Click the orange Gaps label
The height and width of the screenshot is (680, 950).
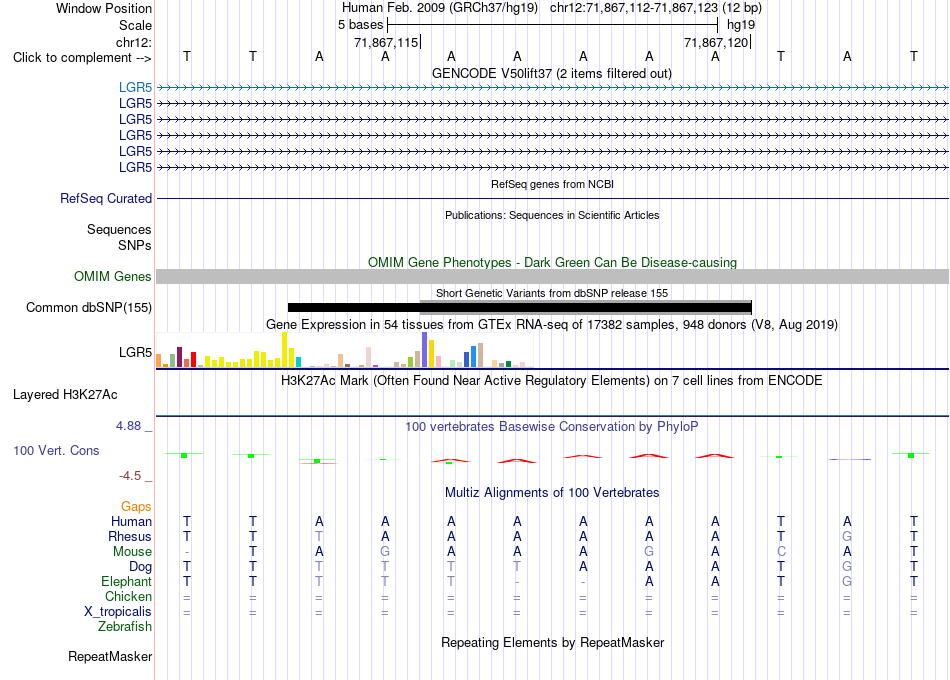(136, 506)
